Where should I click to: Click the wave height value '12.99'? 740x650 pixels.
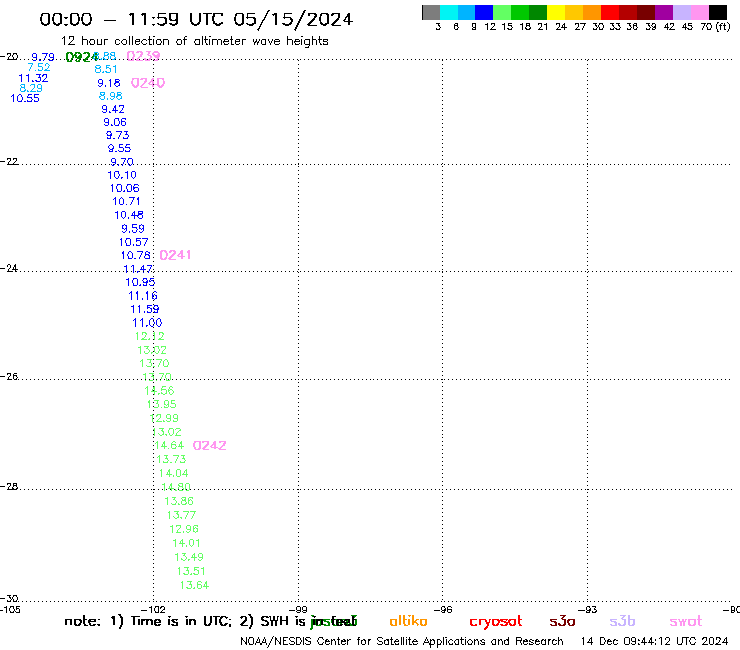point(164,418)
